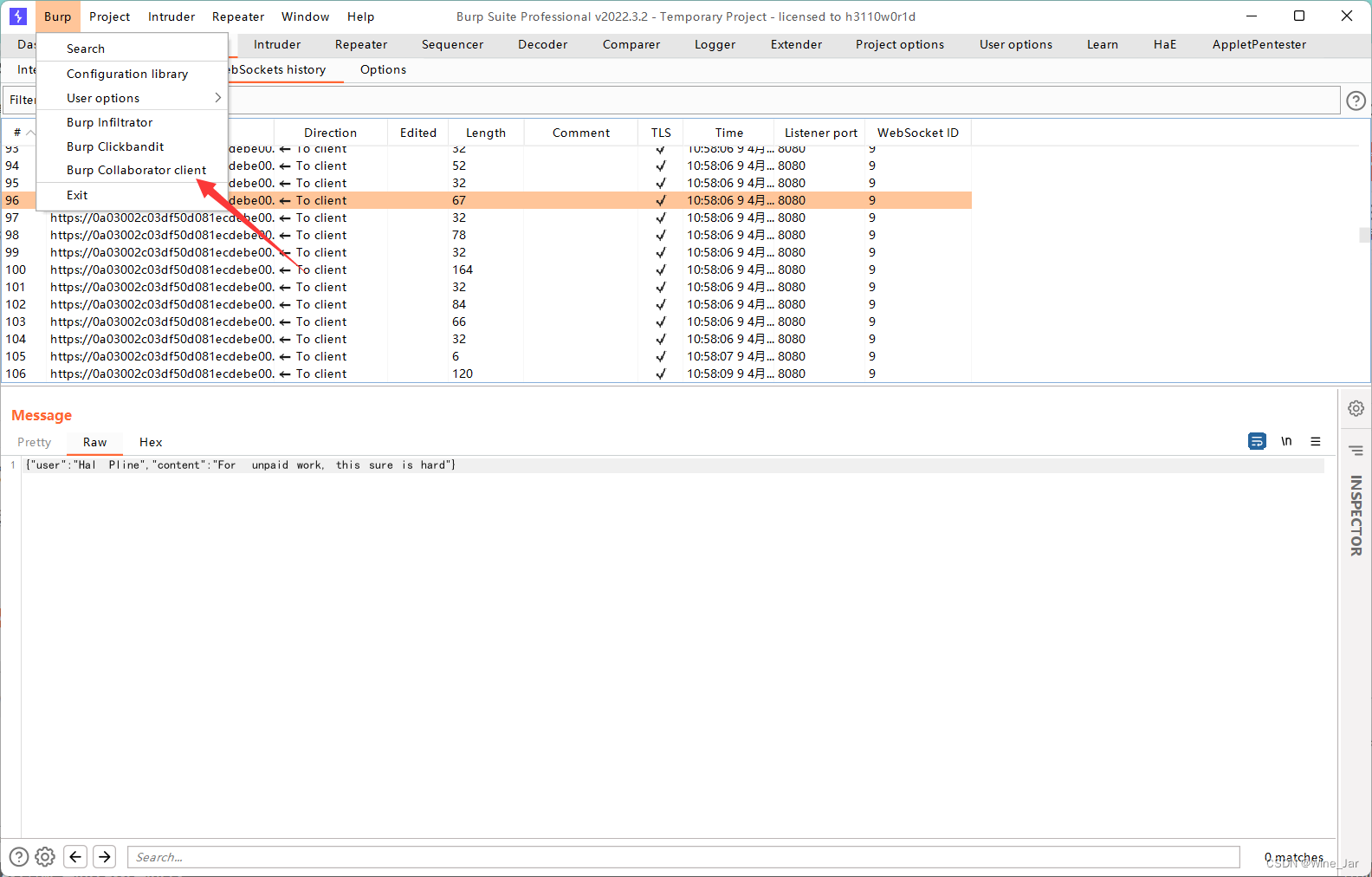Switch to the Comparer tab
The height and width of the screenshot is (877, 1372).
point(631,44)
